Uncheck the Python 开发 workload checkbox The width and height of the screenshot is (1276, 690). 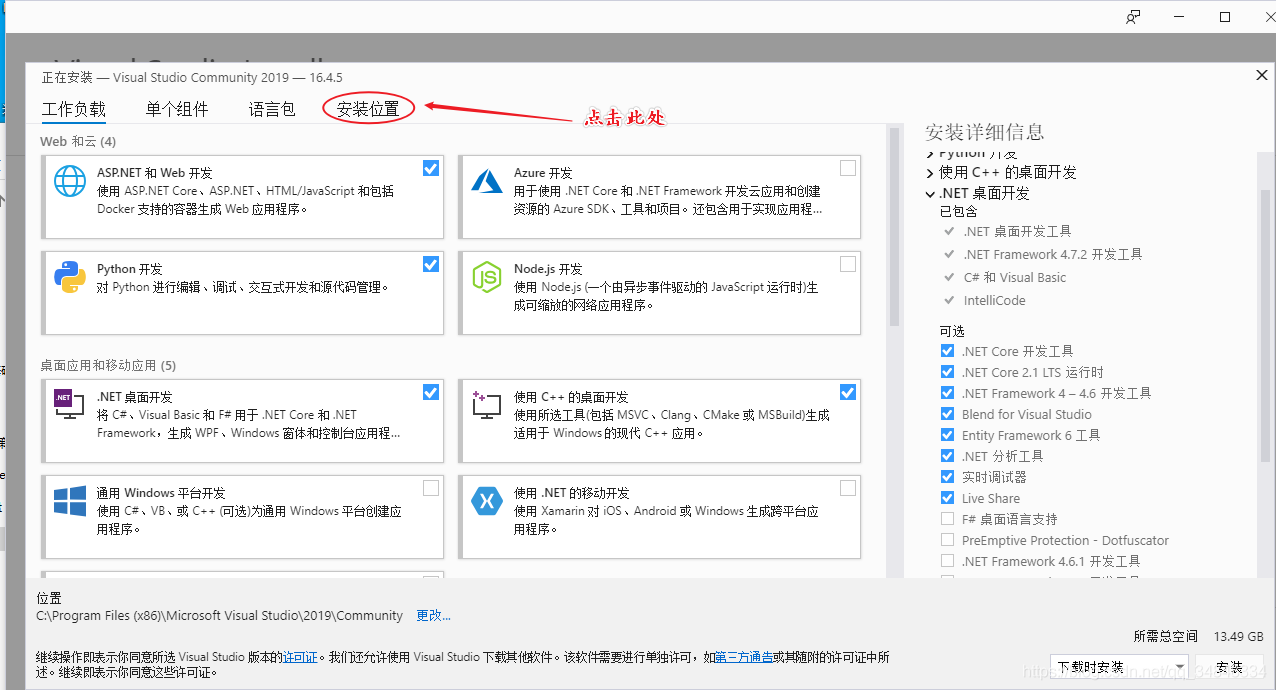click(430, 264)
